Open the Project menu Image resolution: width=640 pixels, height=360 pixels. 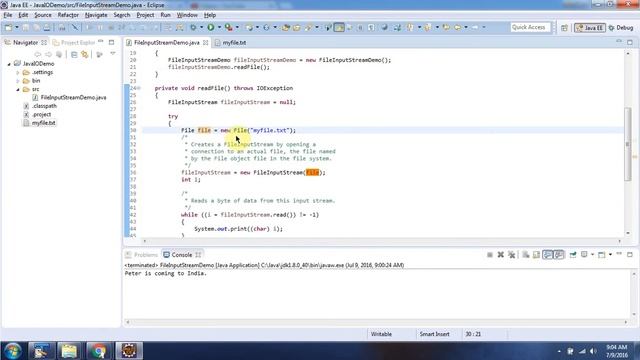pos(145,15)
